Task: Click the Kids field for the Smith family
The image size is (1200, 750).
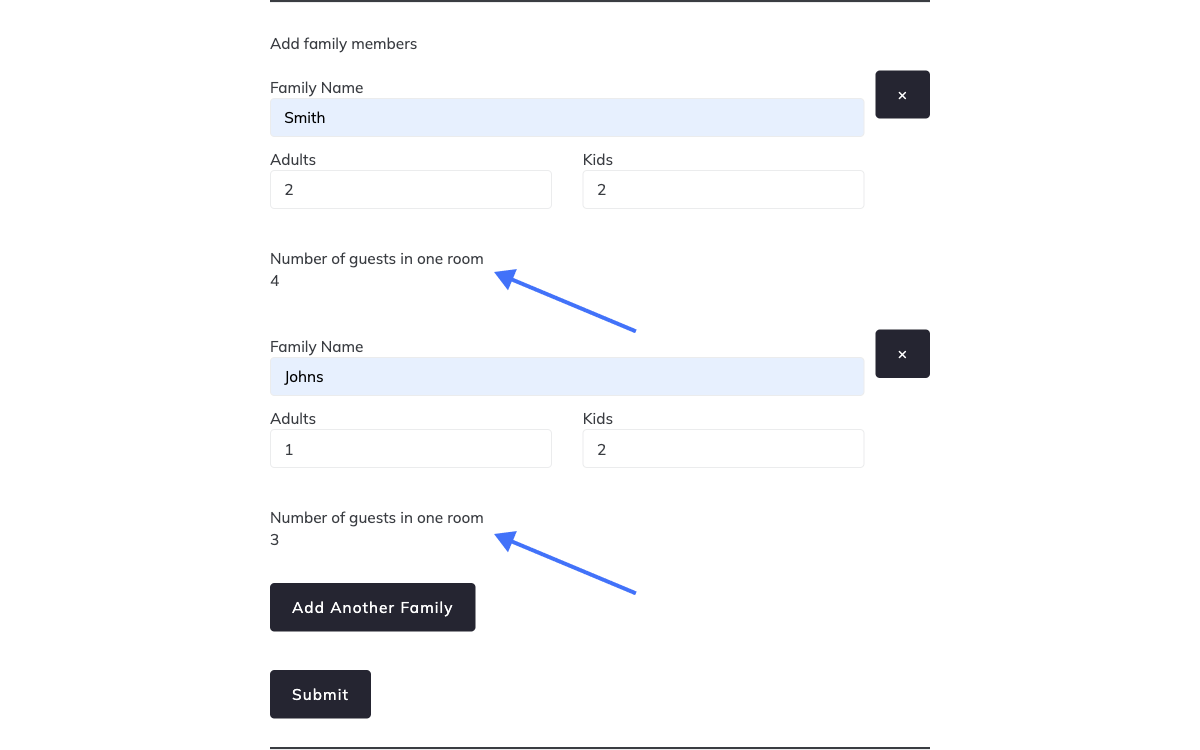Action: (723, 189)
